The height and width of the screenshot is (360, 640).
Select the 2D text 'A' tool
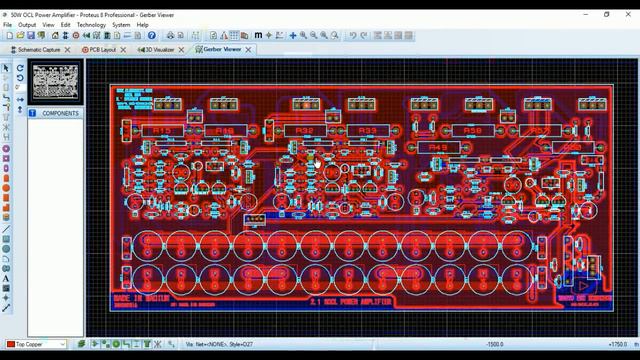click(x=6, y=279)
